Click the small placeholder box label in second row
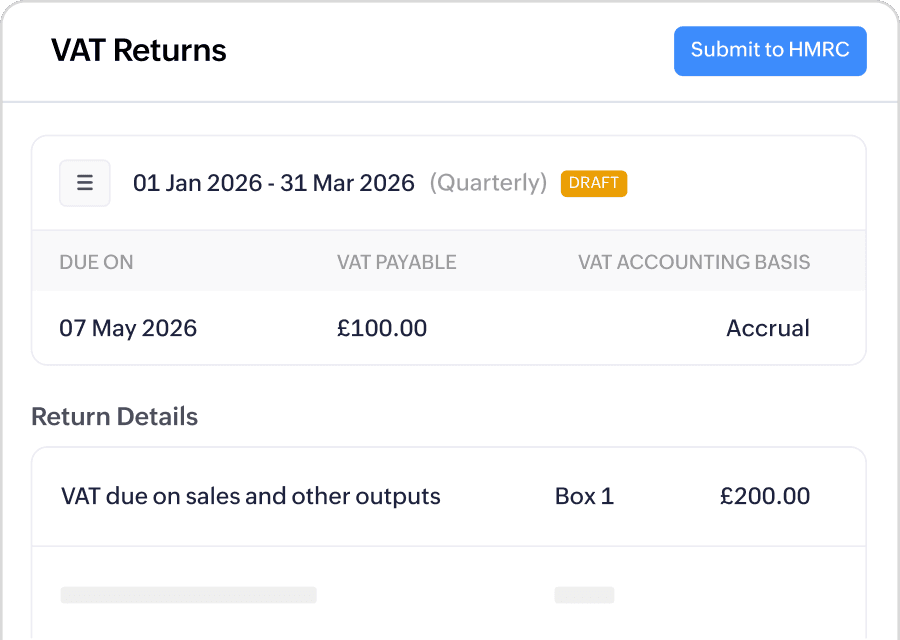The image size is (900, 640). (x=584, y=595)
